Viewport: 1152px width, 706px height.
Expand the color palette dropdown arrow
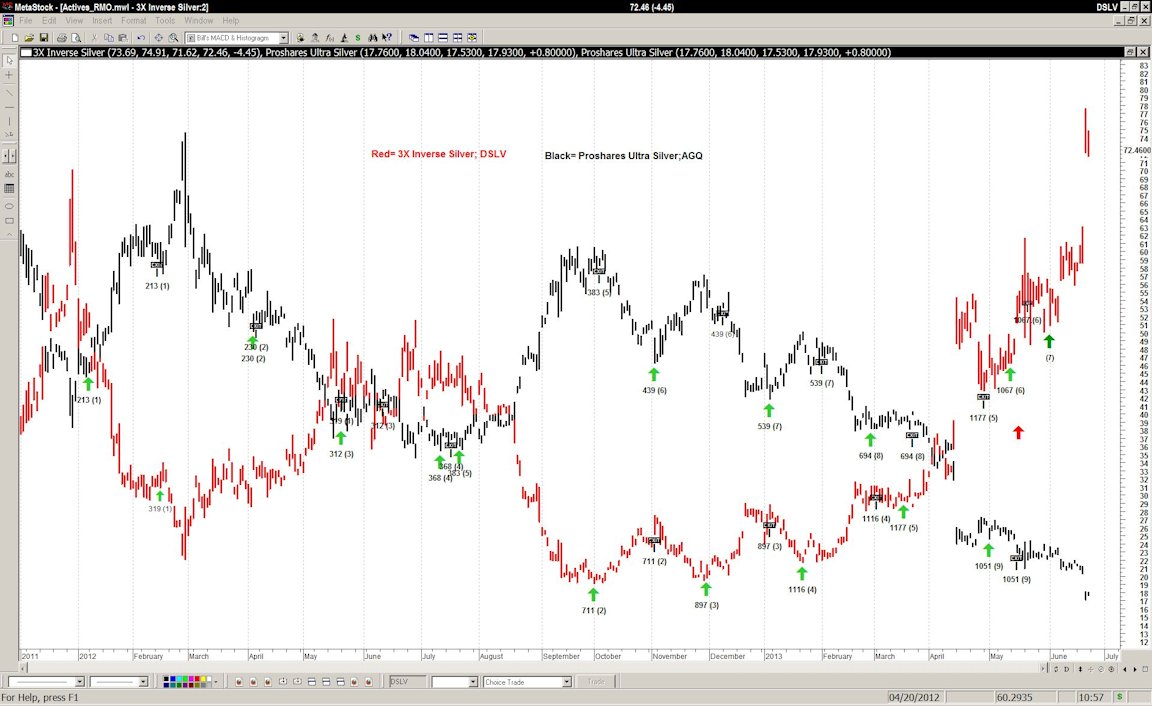[x=216, y=682]
